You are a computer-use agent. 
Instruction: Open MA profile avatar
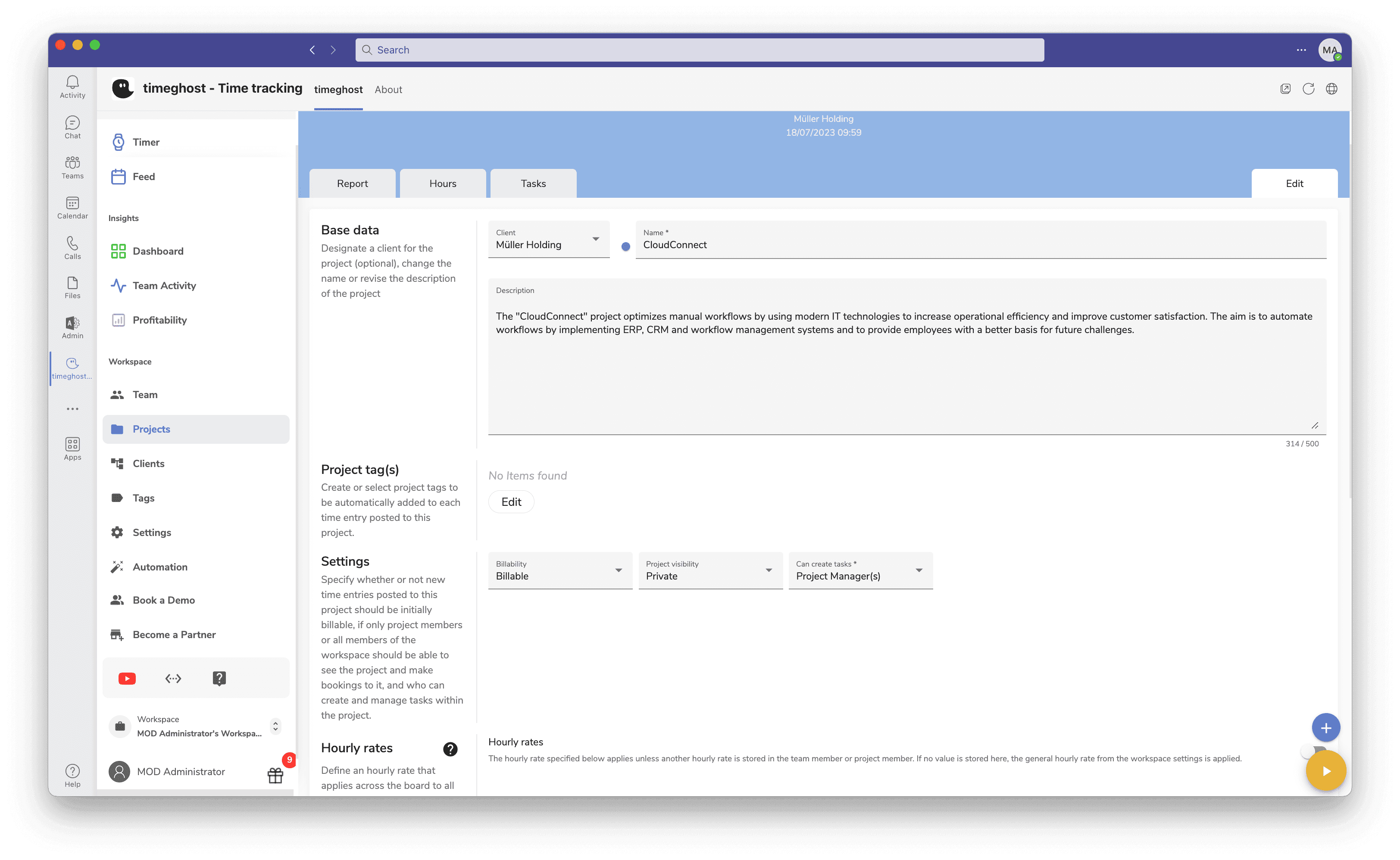tap(1330, 50)
